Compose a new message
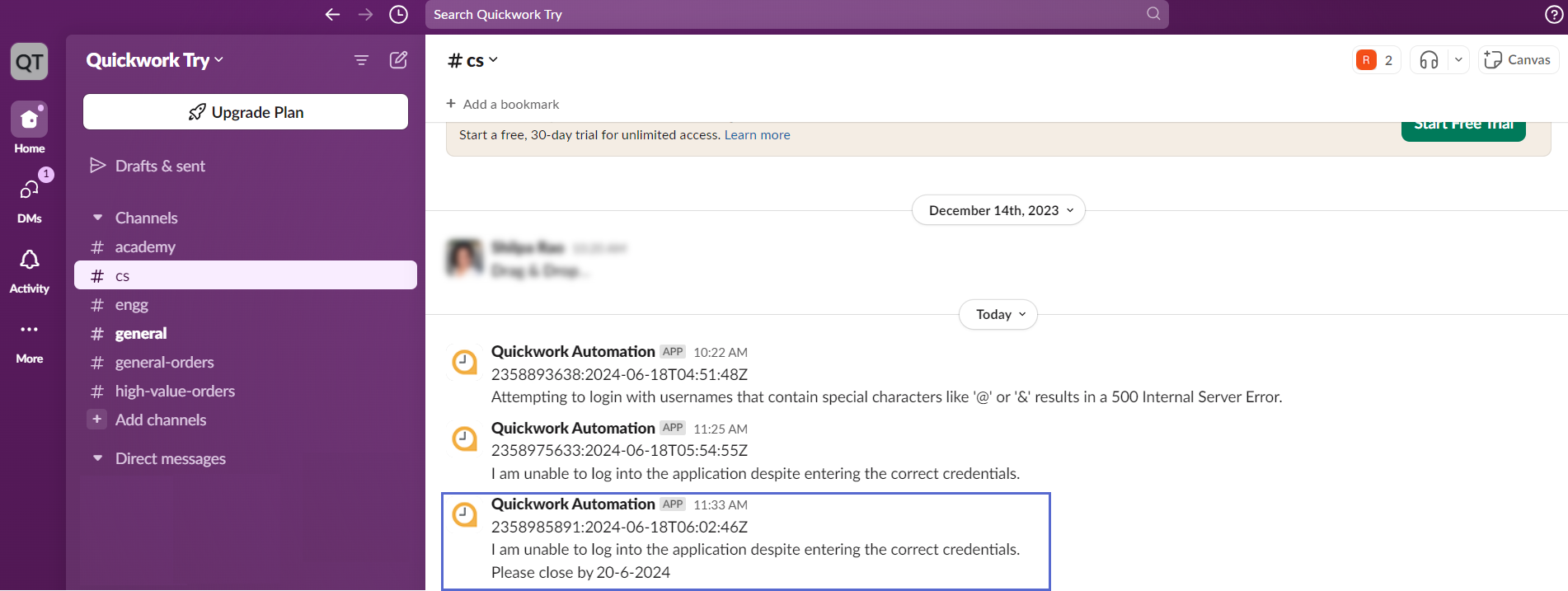The height and width of the screenshot is (591, 1568). [398, 59]
